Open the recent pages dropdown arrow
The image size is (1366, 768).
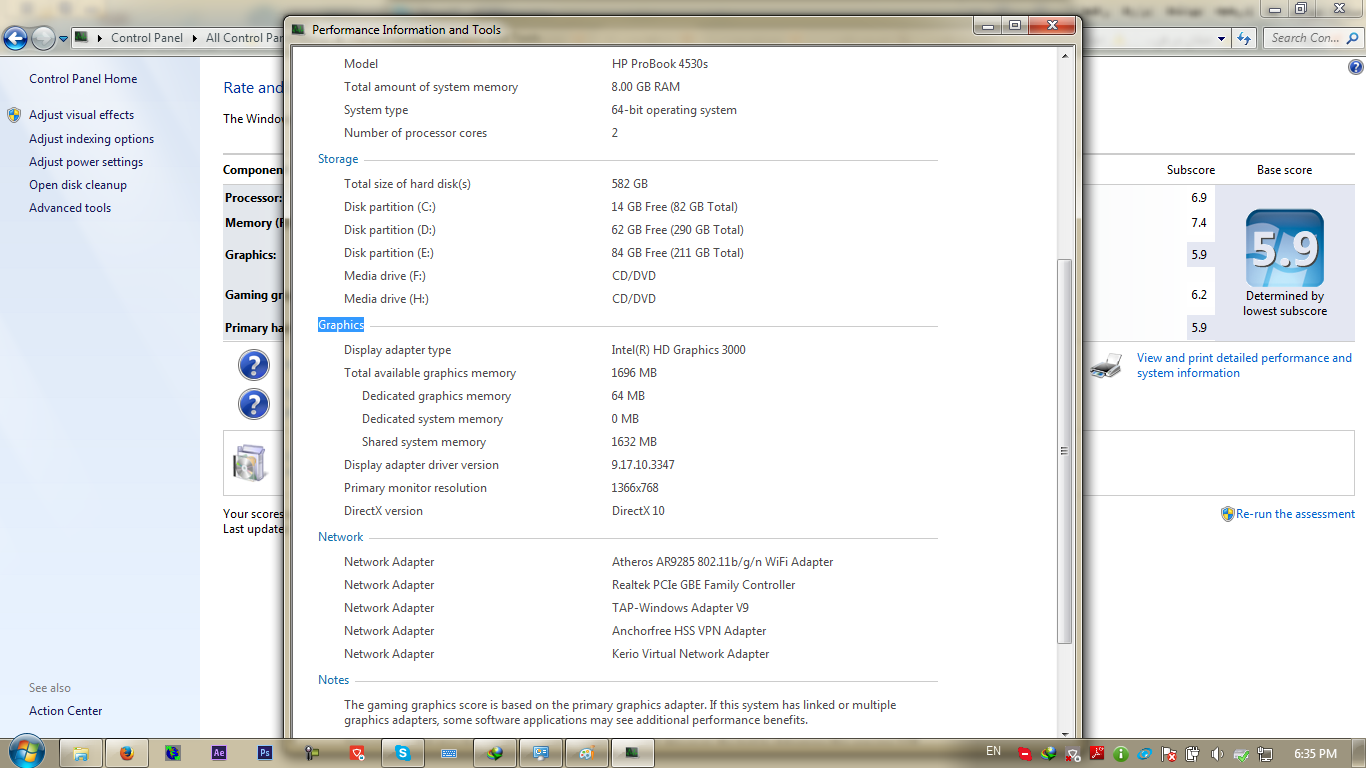point(63,39)
